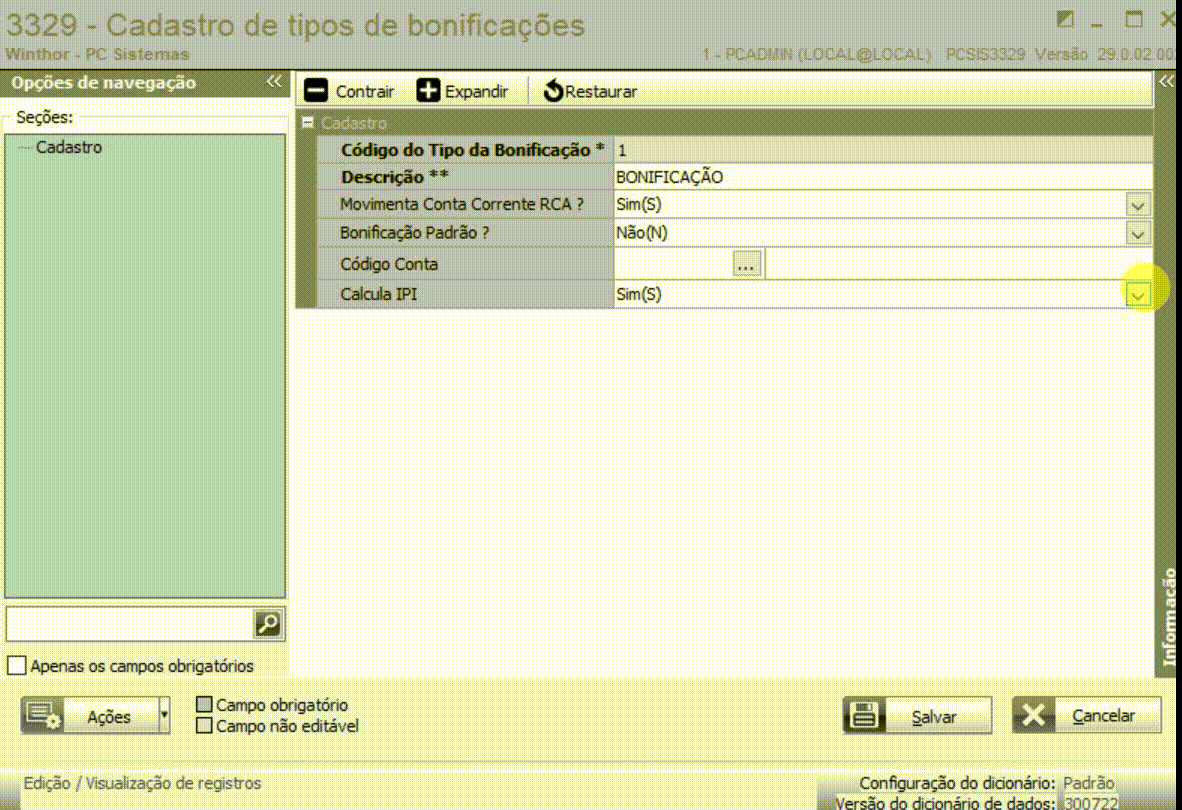Click Edição / Visualização de registros status text
The height and width of the screenshot is (810, 1182).
[x=142, y=783]
